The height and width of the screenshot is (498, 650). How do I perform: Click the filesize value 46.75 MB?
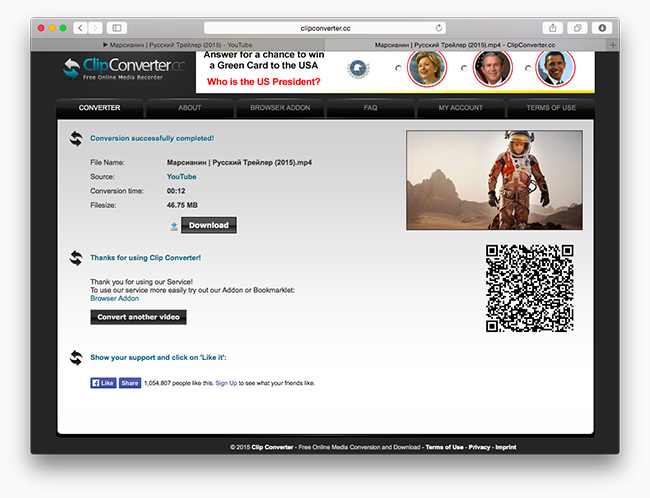(182, 205)
